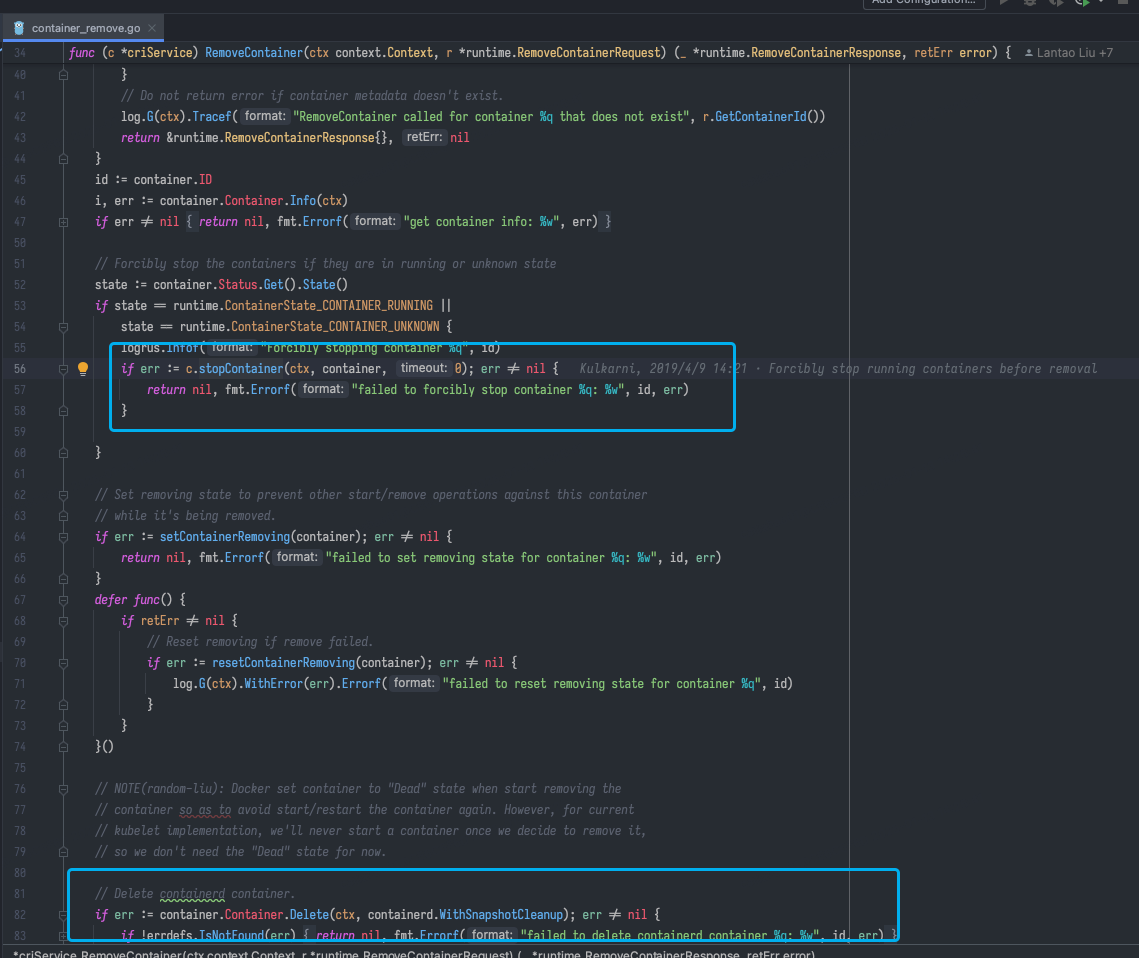Click line number 34 in the sticky header
This screenshot has width=1139, height=958.
pyautogui.click(x=20, y=53)
